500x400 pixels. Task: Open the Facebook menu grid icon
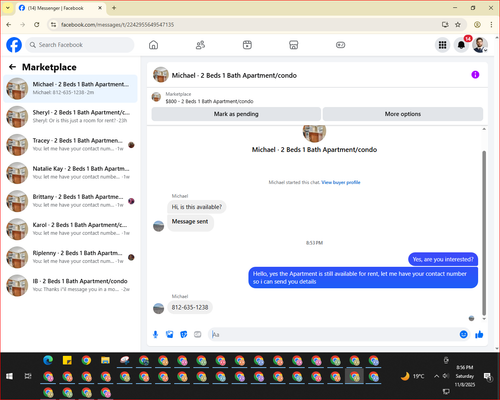(442, 45)
